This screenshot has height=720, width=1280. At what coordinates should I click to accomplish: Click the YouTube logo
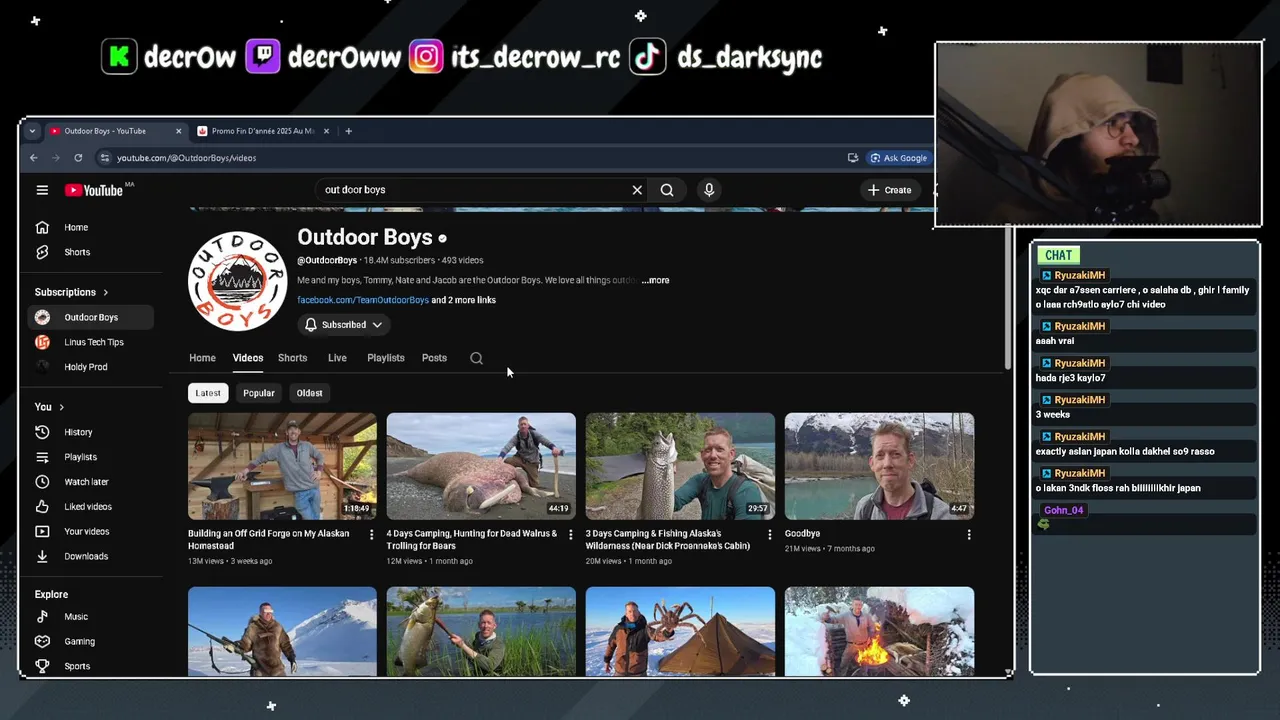click(95, 190)
